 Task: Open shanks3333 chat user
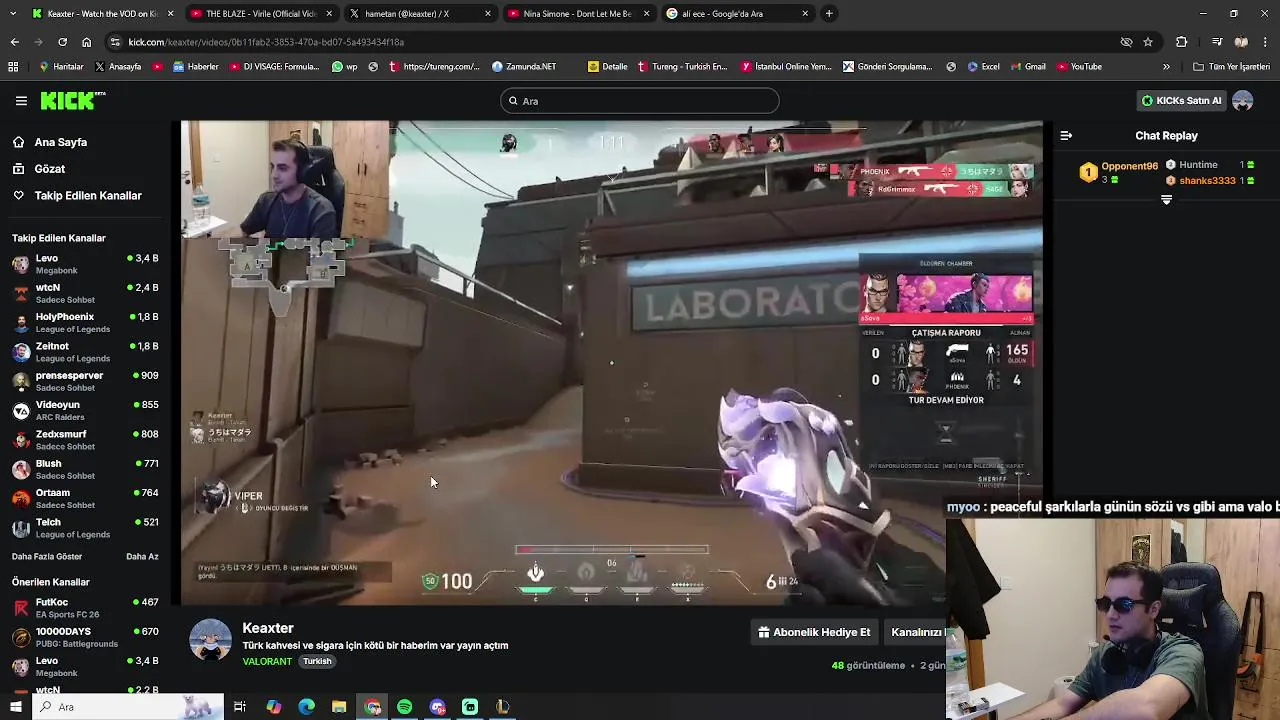[1207, 181]
